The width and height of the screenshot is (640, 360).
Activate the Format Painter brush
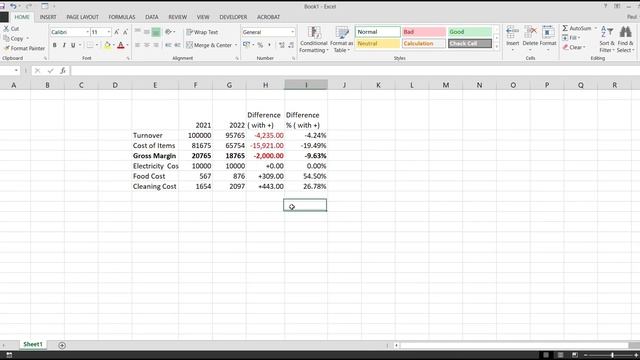[6, 48]
